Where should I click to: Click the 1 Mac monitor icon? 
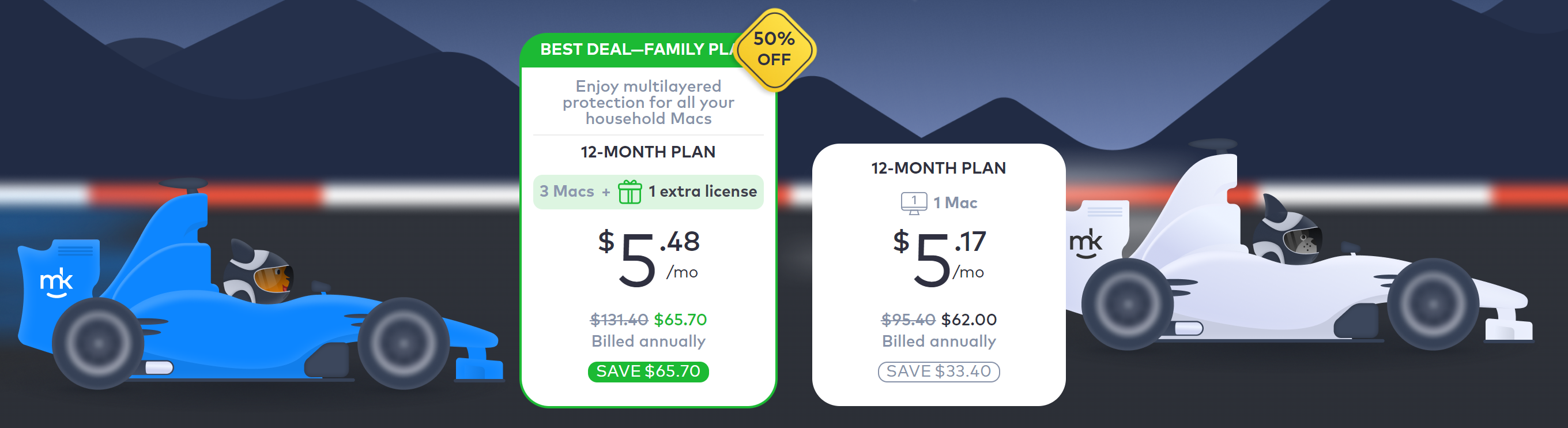point(914,202)
